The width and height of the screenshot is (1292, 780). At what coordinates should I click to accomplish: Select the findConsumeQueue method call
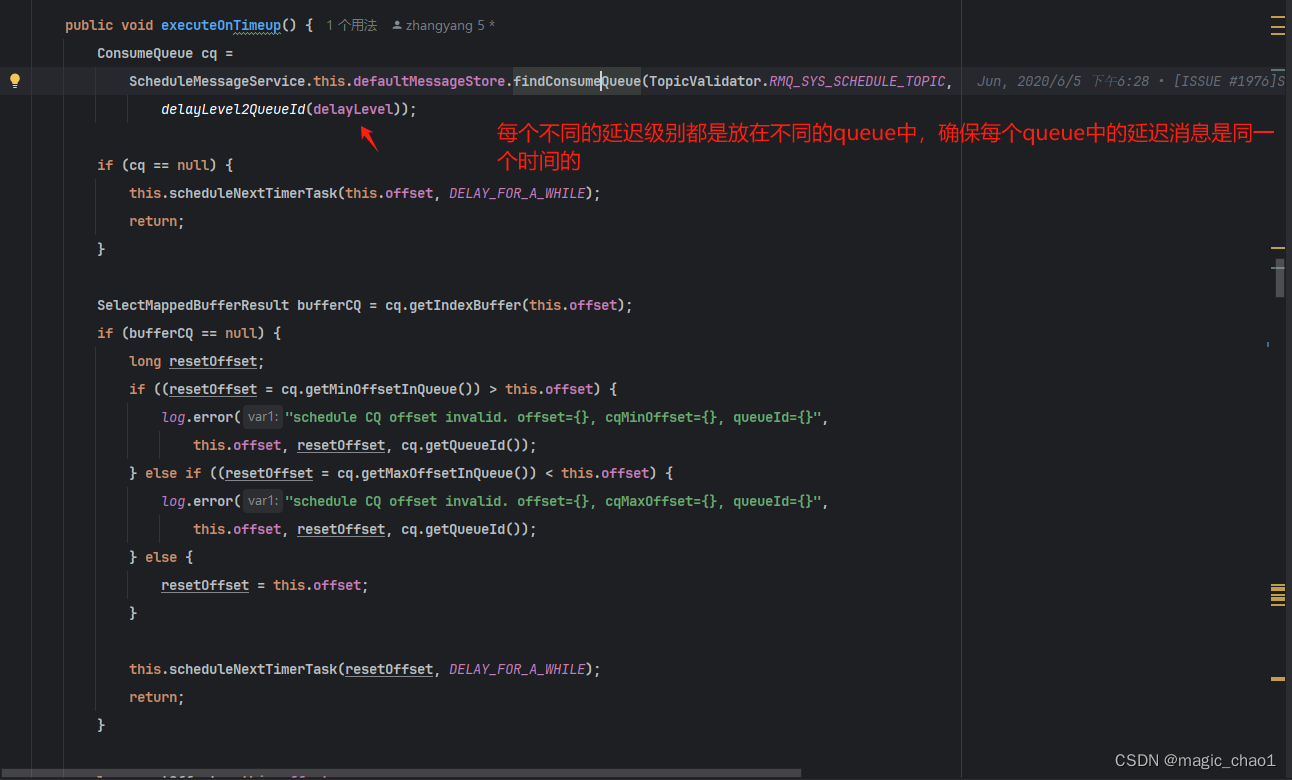point(577,81)
